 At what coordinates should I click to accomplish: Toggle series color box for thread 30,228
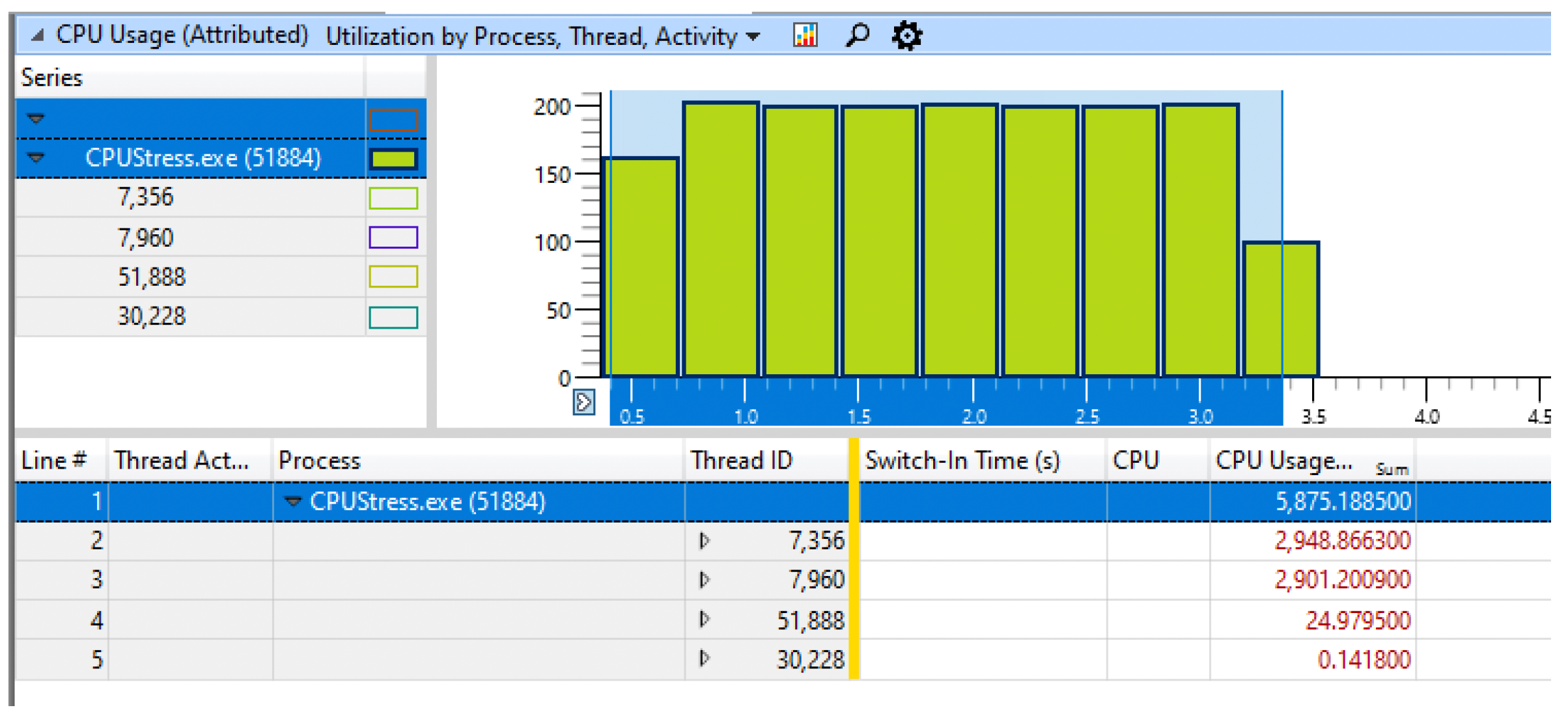tap(393, 317)
